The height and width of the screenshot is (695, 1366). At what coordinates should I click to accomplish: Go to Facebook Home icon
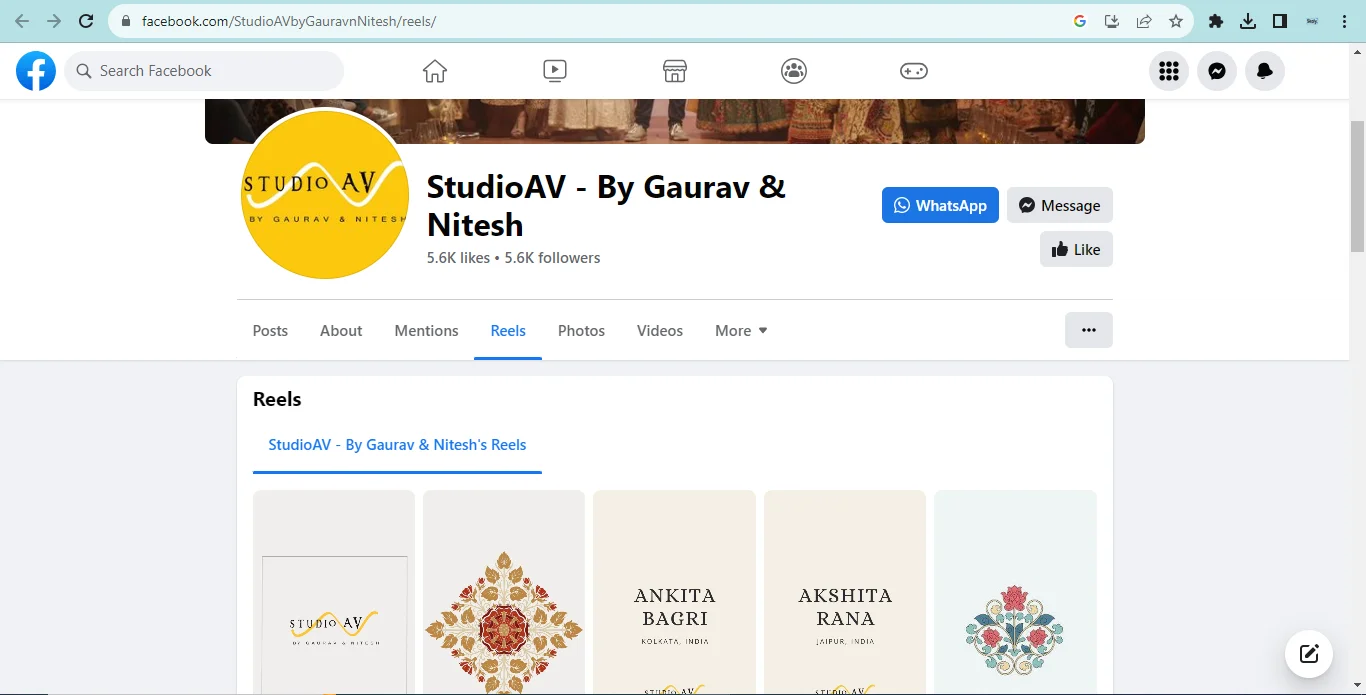tap(434, 71)
